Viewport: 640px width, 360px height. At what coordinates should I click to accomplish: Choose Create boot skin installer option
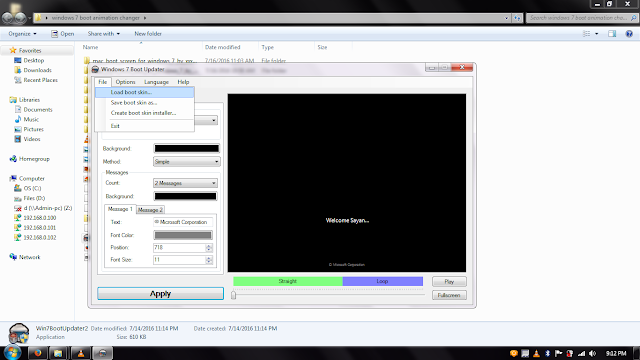click(x=144, y=113)
